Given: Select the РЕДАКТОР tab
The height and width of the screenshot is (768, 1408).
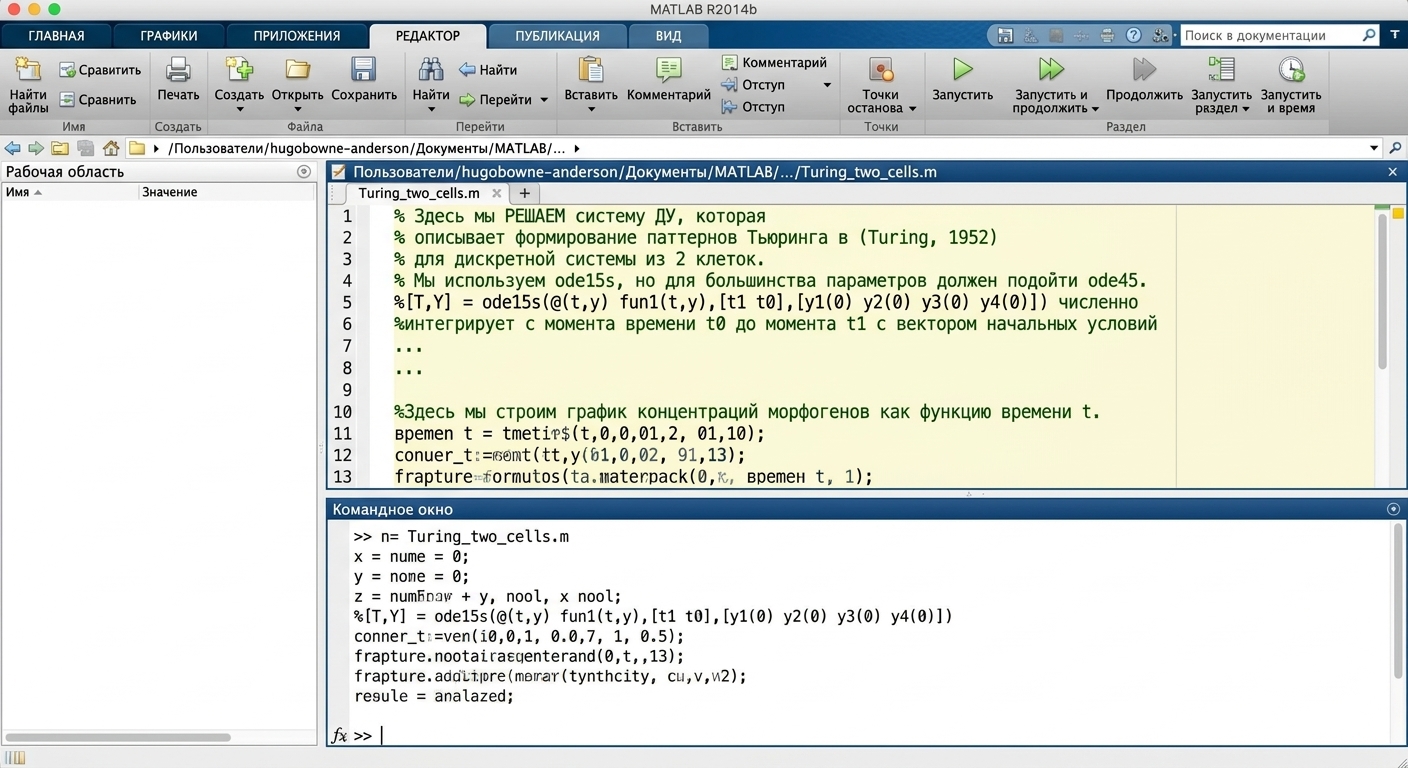Looking at the screenshot, I should [x=428, y=36].
